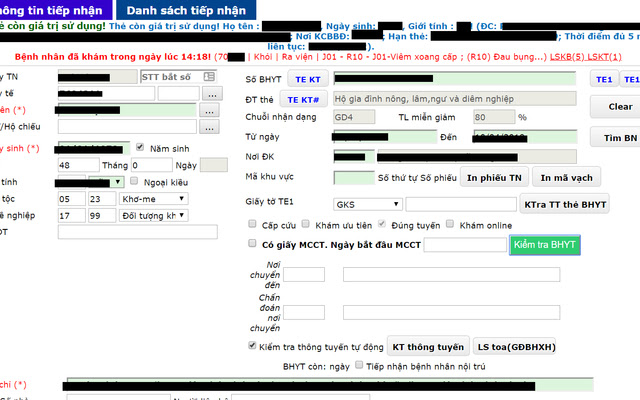Click the Ngày age input field
The image size is (640, 400).
click(x=214, y=165)
